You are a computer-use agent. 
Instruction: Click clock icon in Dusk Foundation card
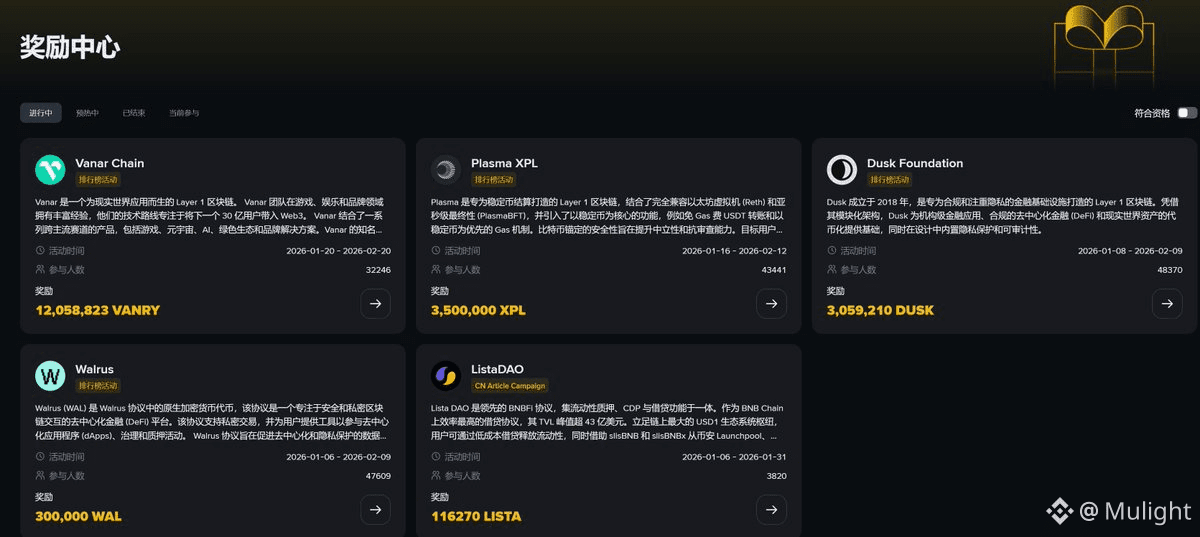tap(832, 251)
